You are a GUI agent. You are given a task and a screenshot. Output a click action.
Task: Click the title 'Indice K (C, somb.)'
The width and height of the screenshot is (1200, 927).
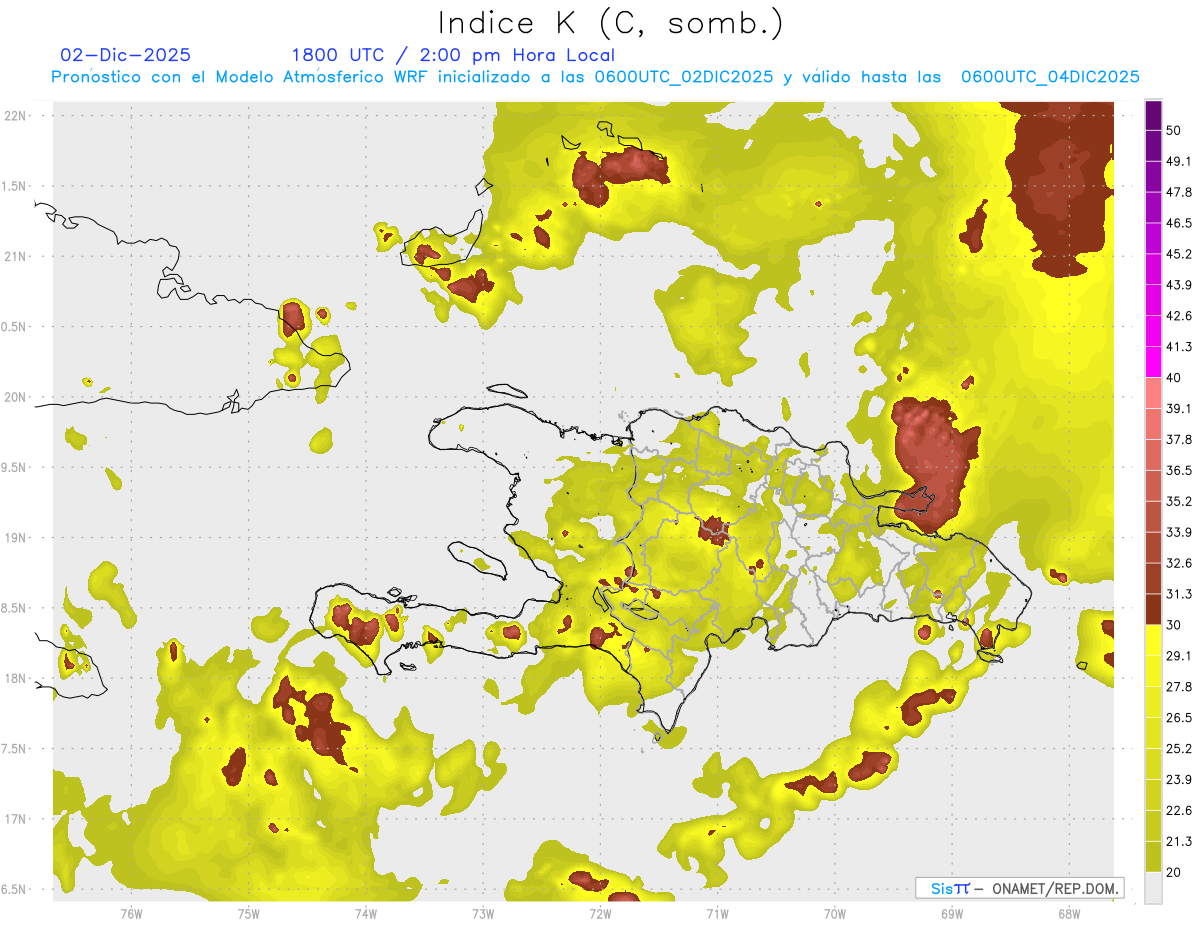click(x=610, y=24)
